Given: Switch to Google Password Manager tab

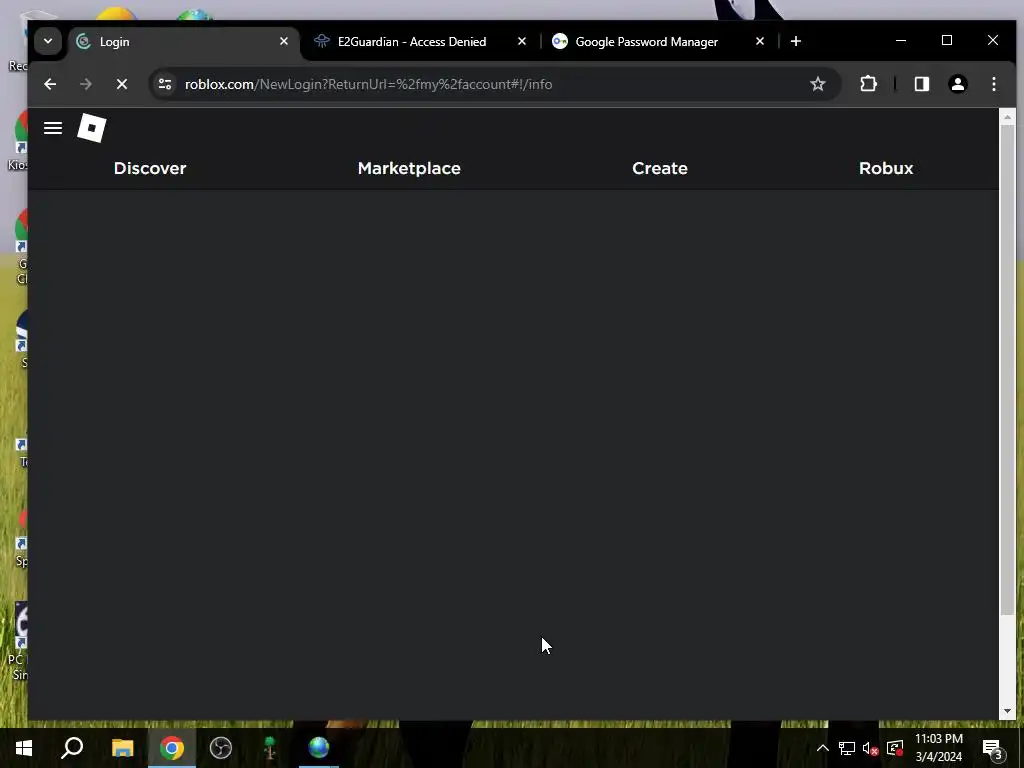Looking at the screenshot, I should pos(660,42).
